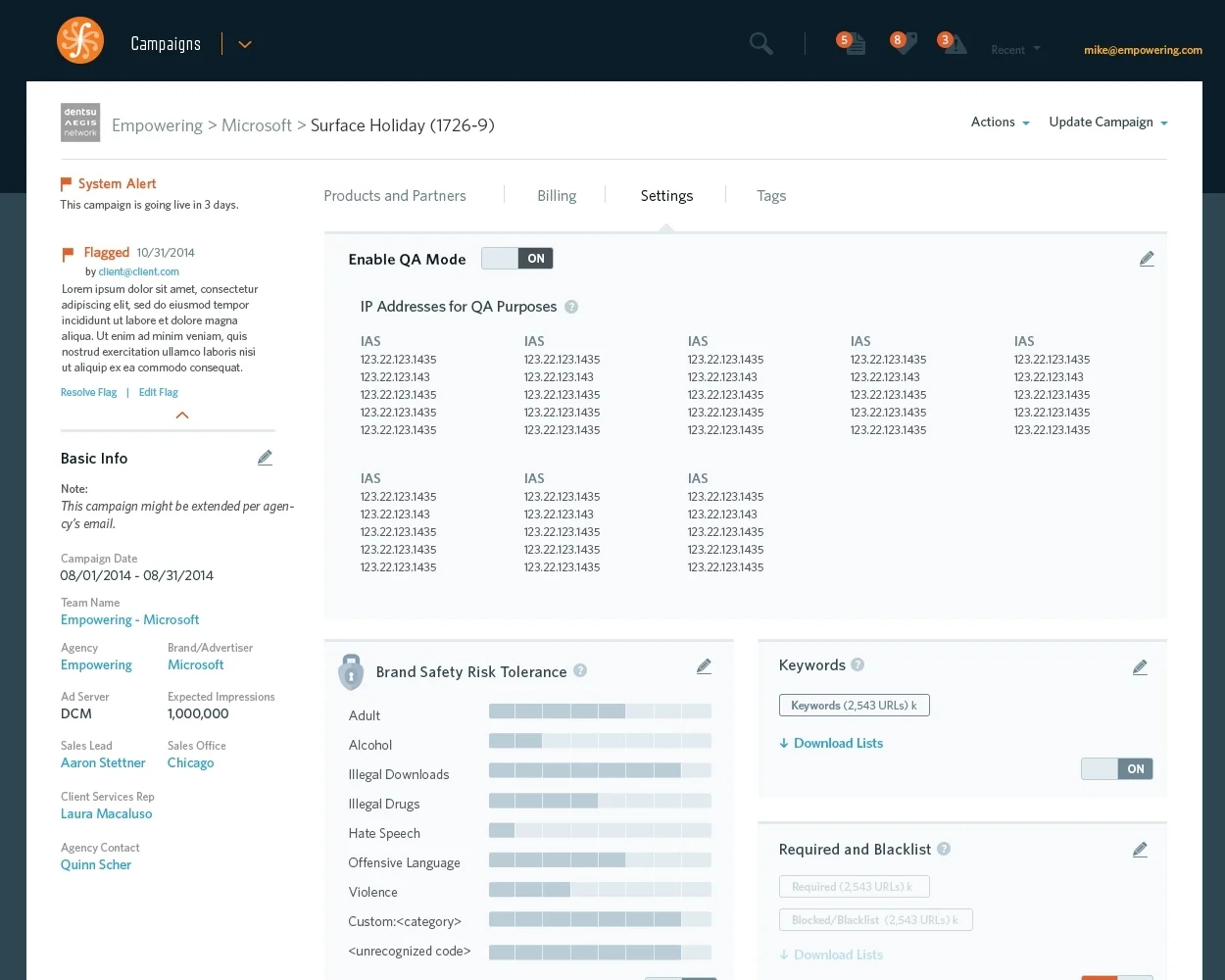The image size is (1225, 980).
Task: Edit Brand Safety Risk Tolerance settings
Action: coord(704,666)
